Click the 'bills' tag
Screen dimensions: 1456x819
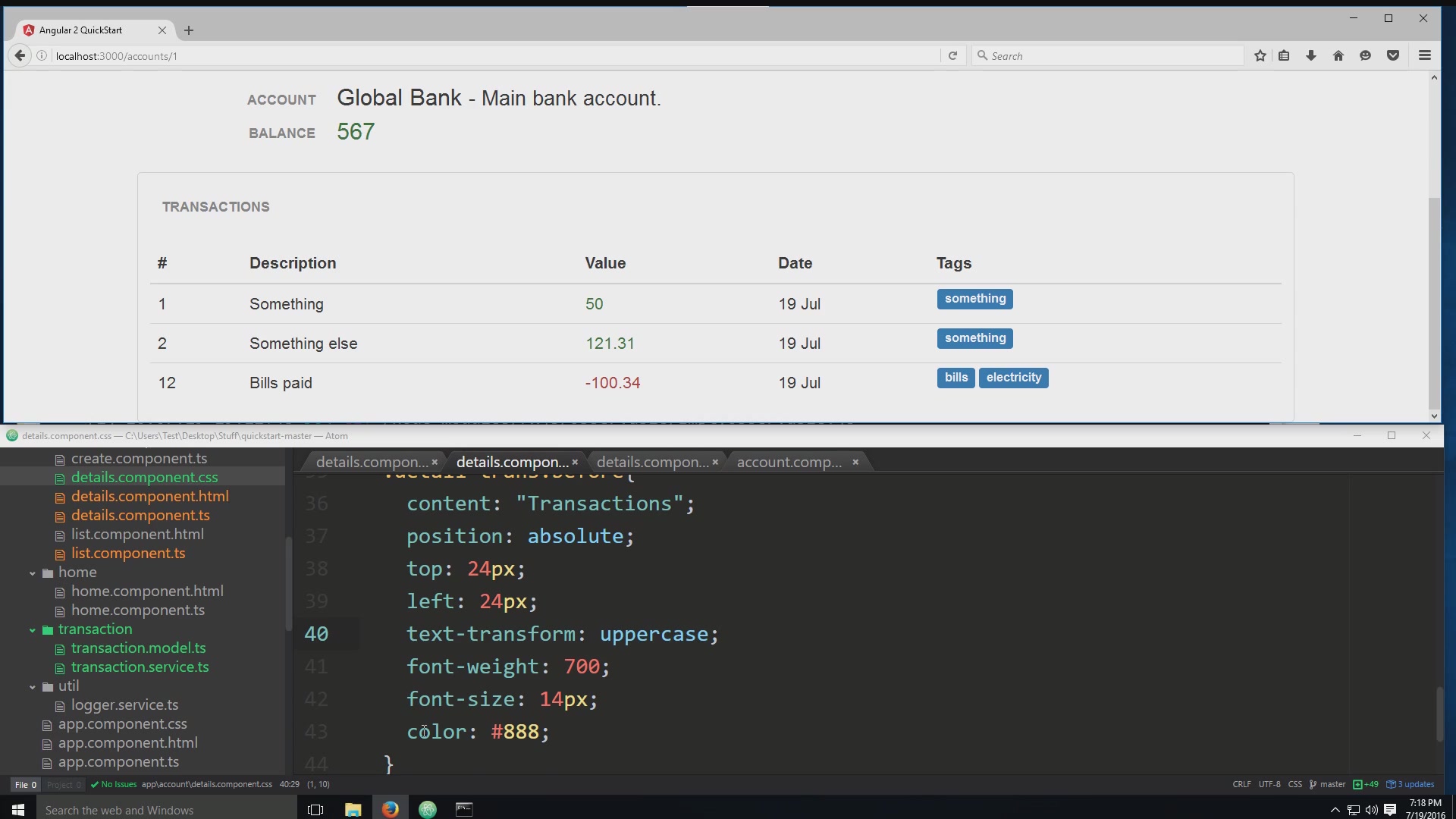(x=955, y=378)
